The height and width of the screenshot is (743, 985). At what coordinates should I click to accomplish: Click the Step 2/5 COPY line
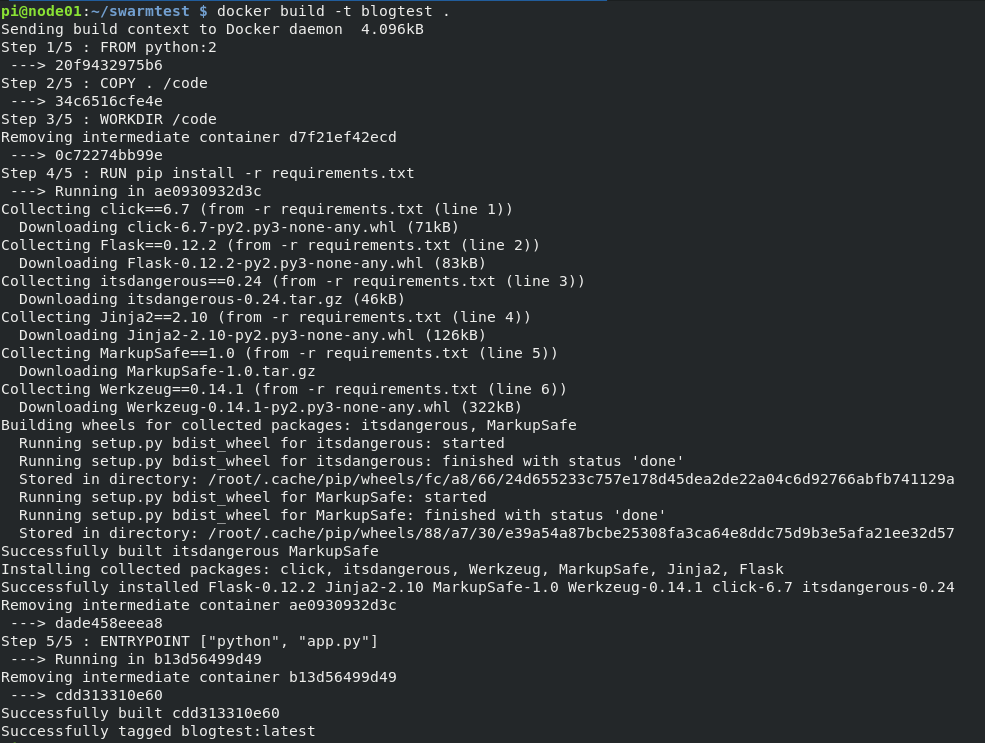coord(104,84)
